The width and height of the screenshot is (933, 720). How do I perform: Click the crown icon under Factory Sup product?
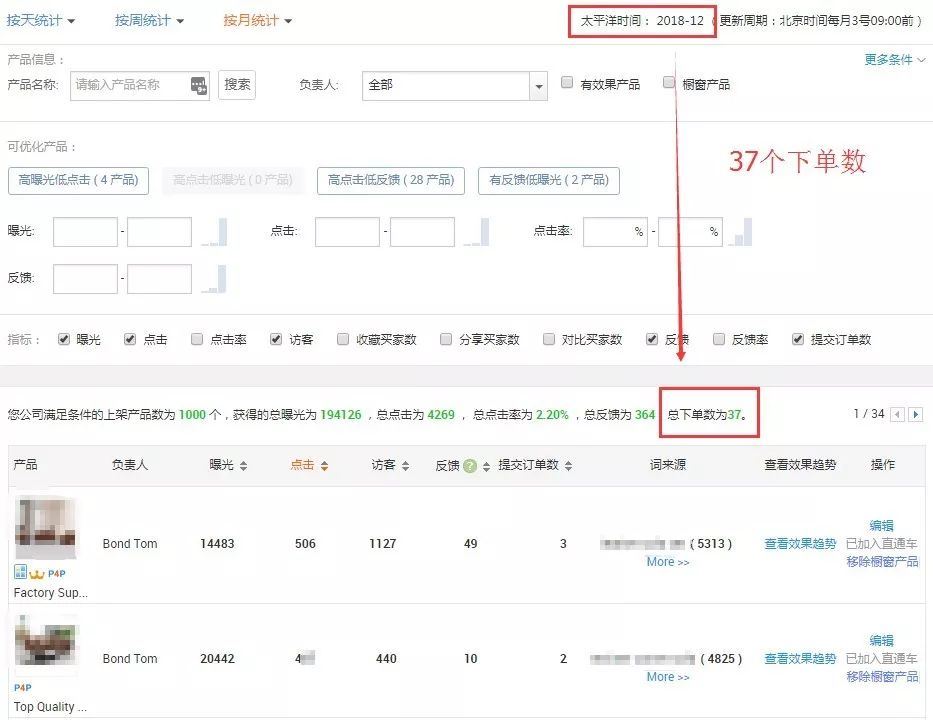pos(37,574)
